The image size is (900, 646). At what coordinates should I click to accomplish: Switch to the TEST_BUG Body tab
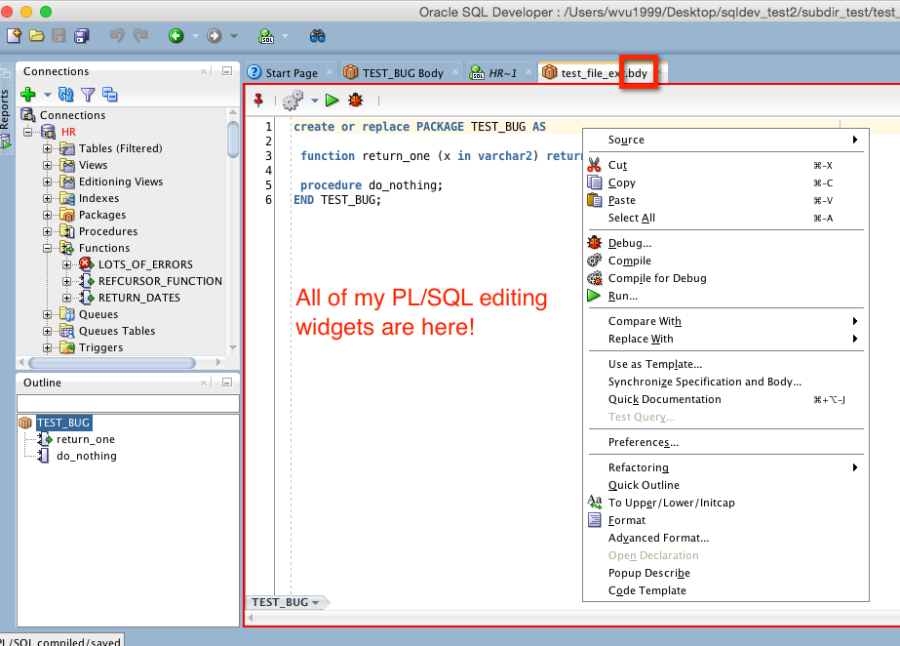coord(402,73)
